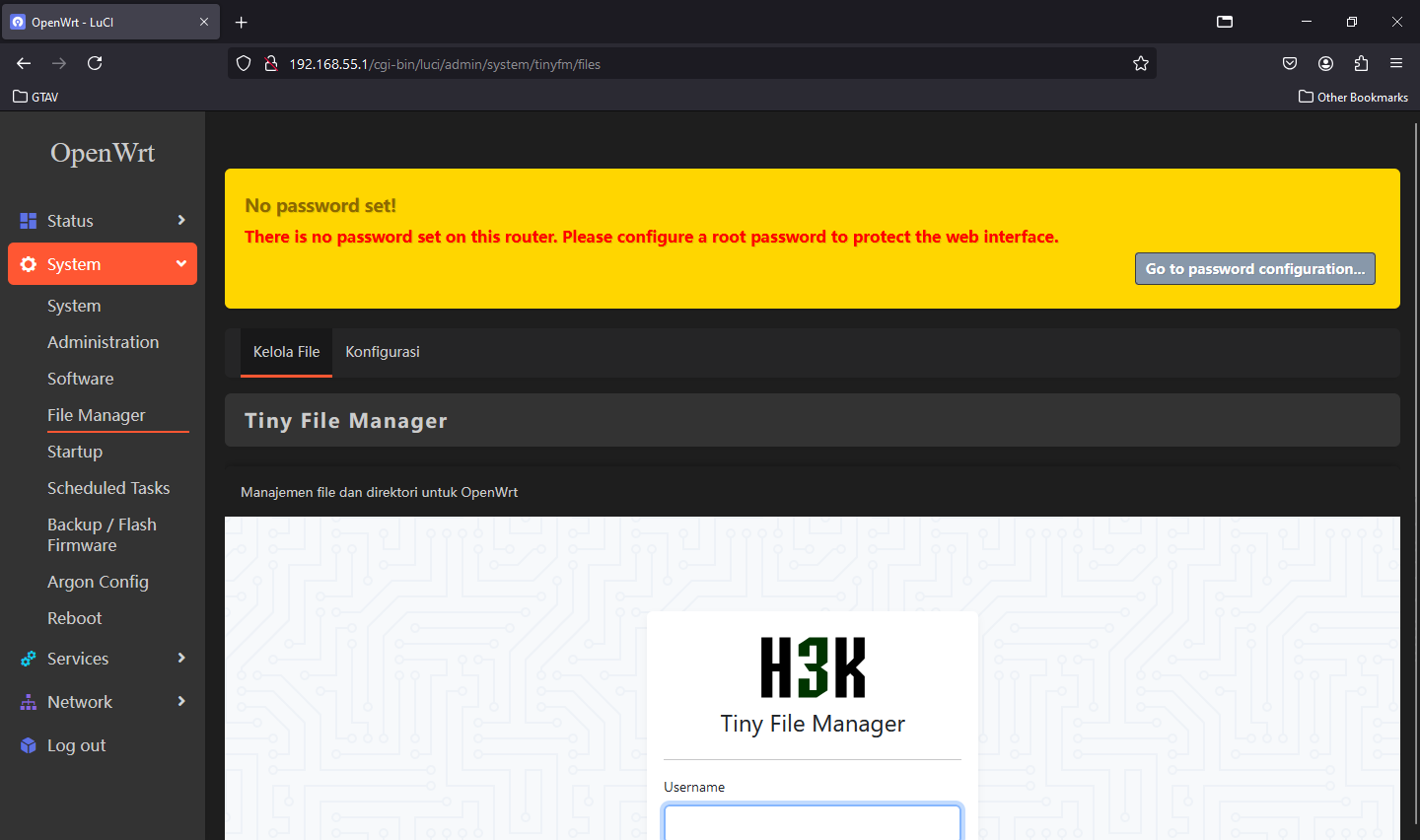Click 'Manajemen file dan direktori untuk OpenWrt' text
This screenshot has height=840, width=1420.
379,492
